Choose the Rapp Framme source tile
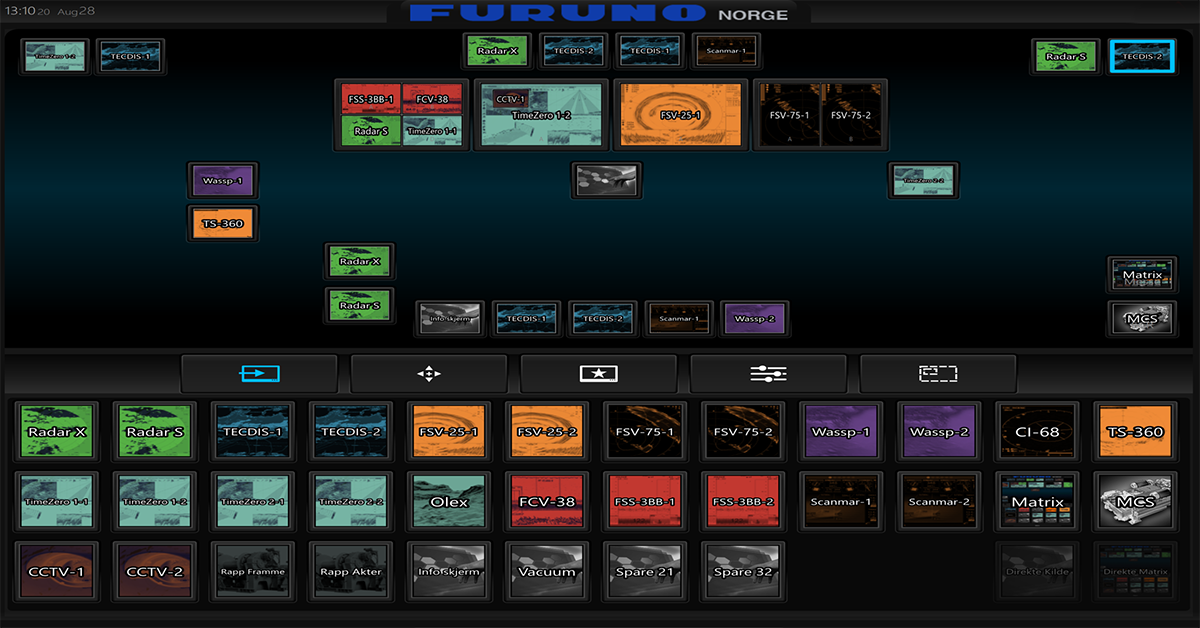The height and width of the screenshot is (628, 1200). coord(253,571)
